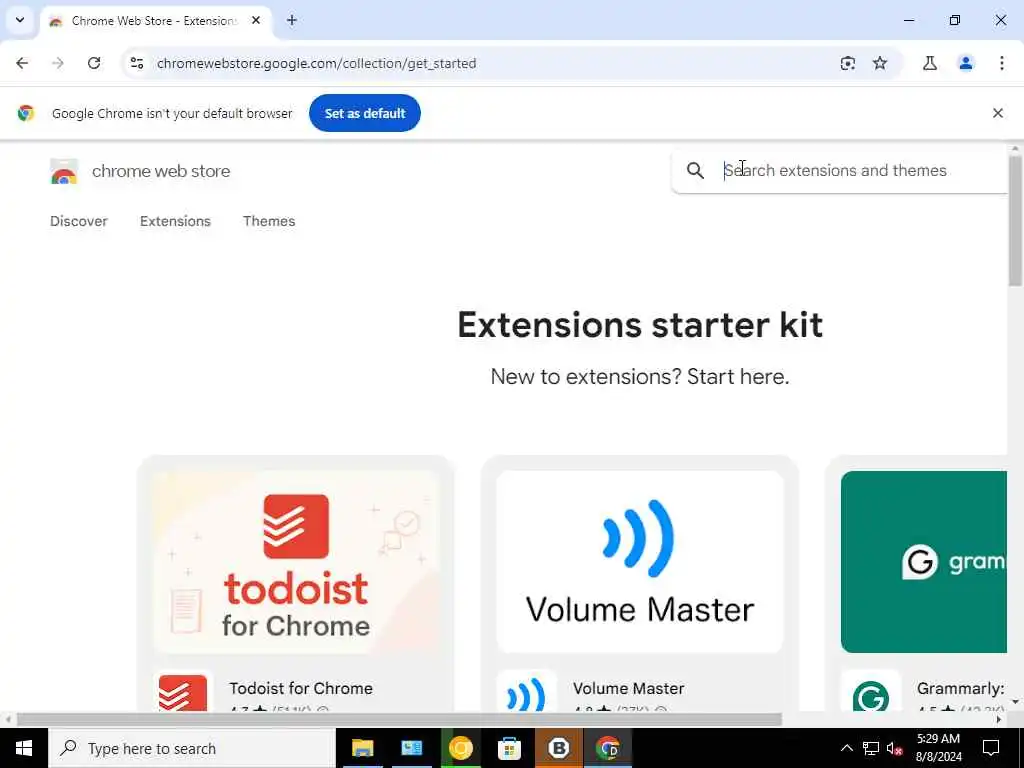Image resolution: width=1024 pixels, height=768 pixels.
Task: Bookmark this tab with star icon
Action: click(x=880, y=63)
